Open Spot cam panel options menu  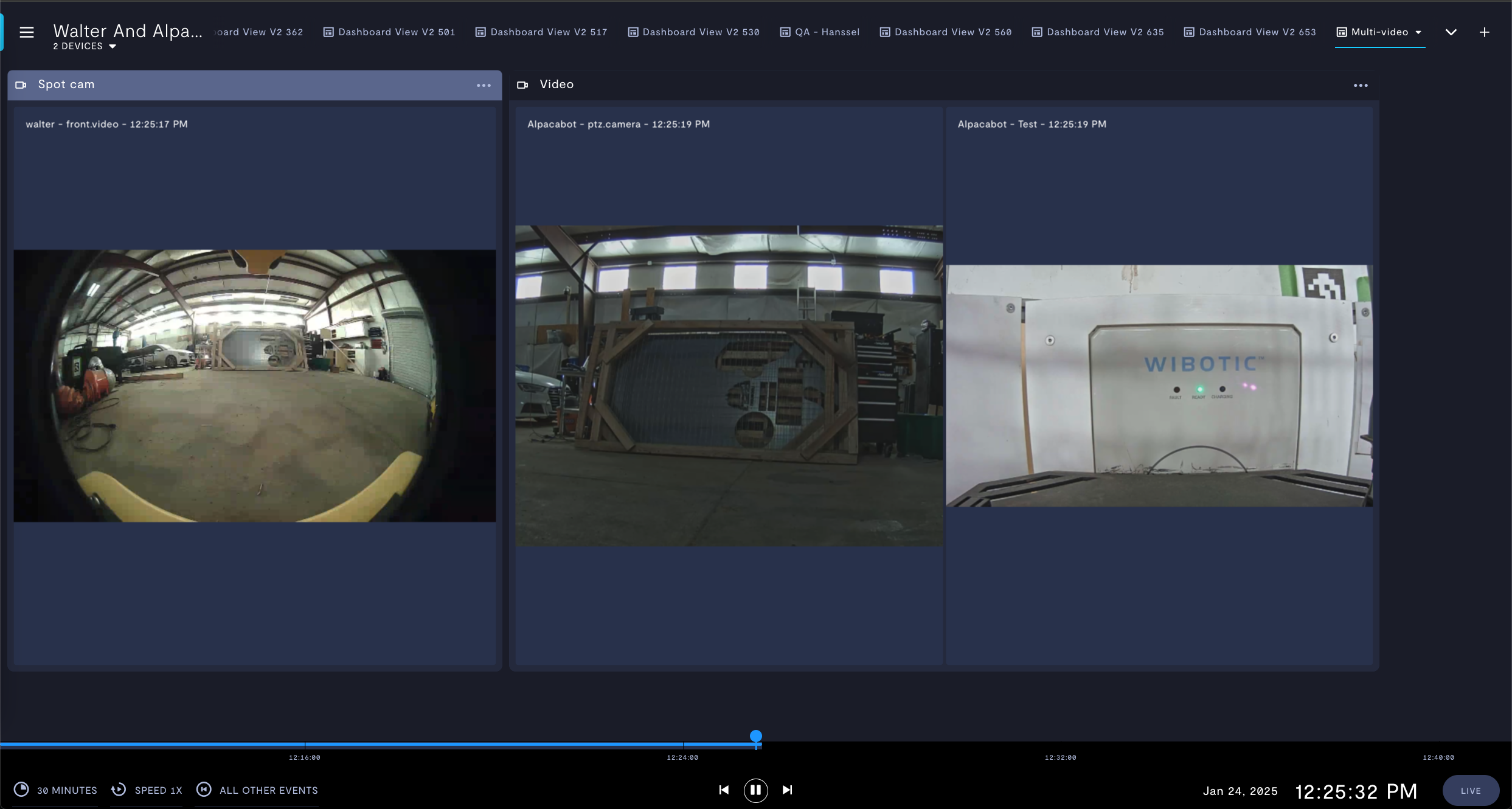[x=484, y=85]
